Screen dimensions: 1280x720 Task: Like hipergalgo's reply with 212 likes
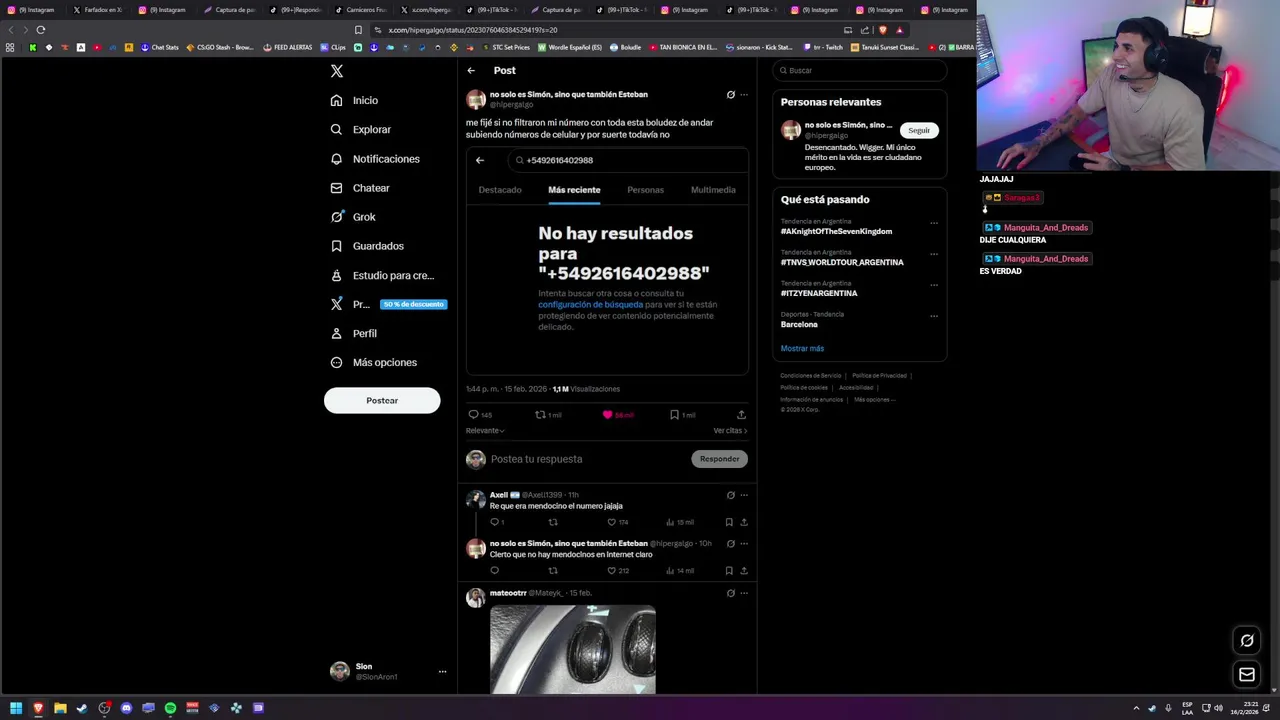pyautogui.click(x=618, y=571)
